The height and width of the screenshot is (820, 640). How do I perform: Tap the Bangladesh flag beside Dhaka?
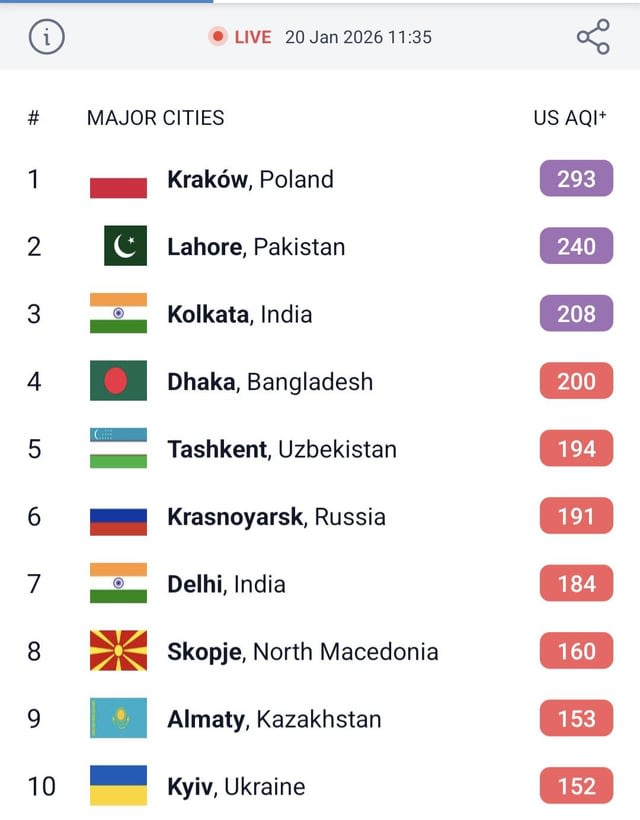[x=119, y=381]
